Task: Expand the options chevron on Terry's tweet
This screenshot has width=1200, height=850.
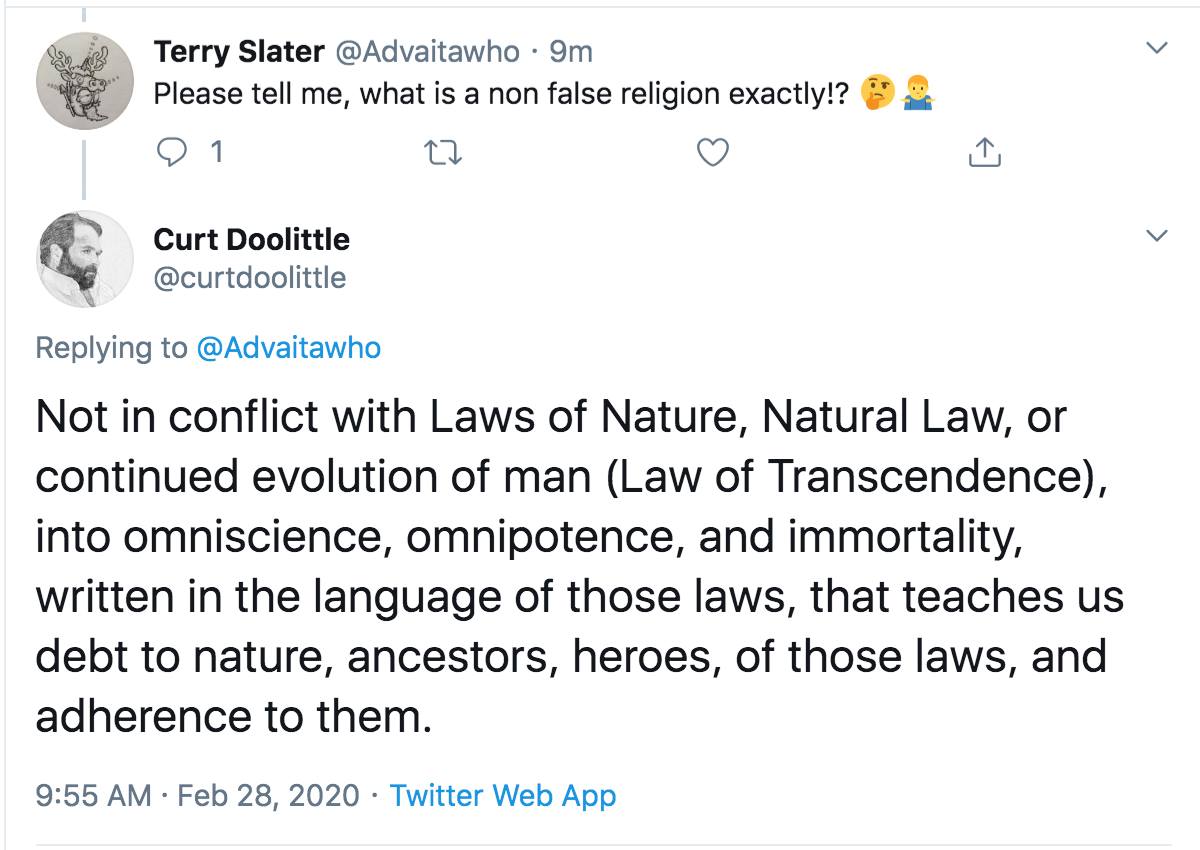Action: coord(1157,47)
